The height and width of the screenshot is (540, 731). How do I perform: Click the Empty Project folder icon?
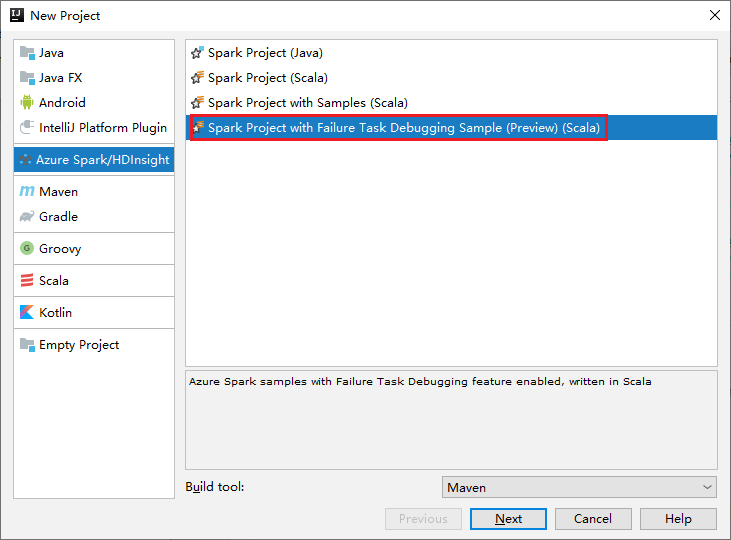point(27,345)
